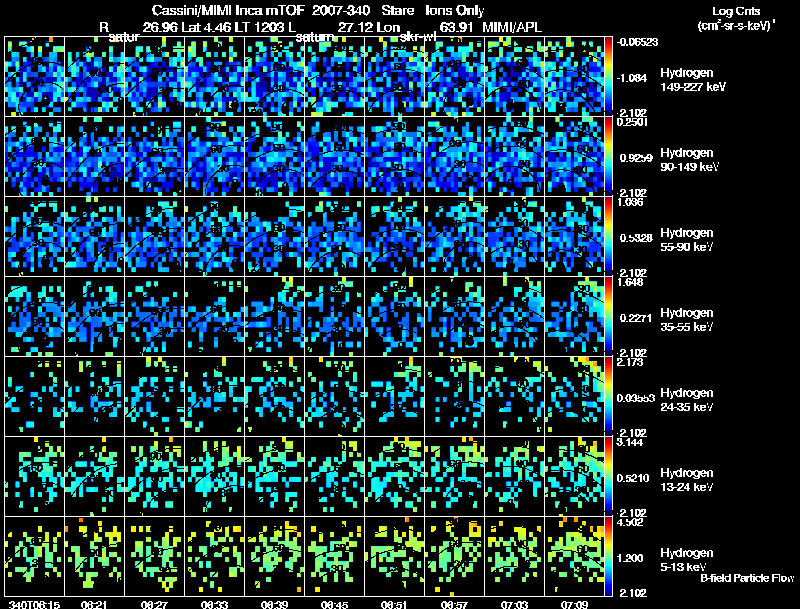This screenshot has width=800, height=609.
Task: Select the 'Hydrogen 90-149 keV' row label
Action: (x=690, y=160)
